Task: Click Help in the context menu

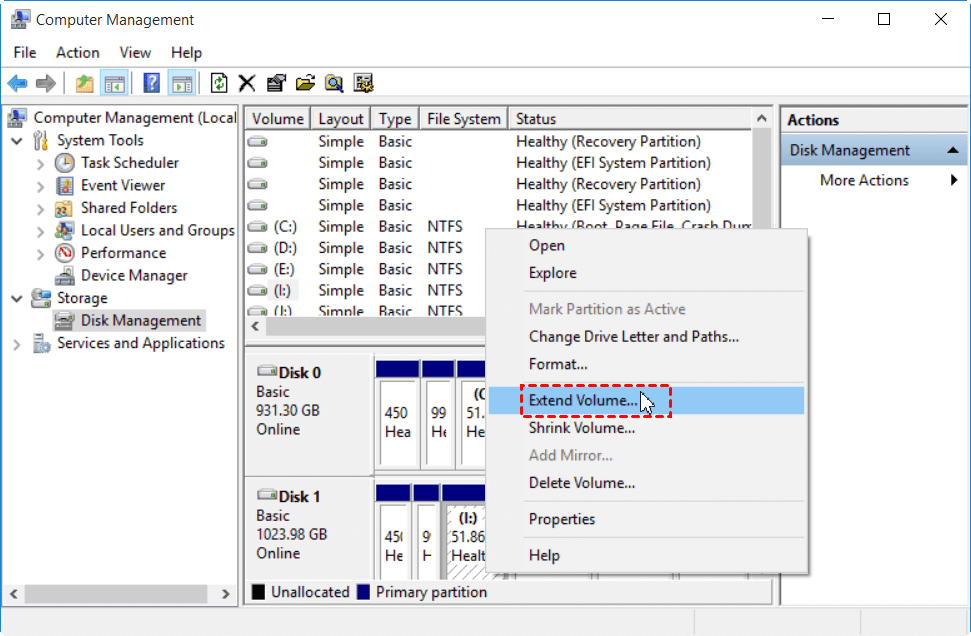Action: pyautogui.click(x=647, y=555)
